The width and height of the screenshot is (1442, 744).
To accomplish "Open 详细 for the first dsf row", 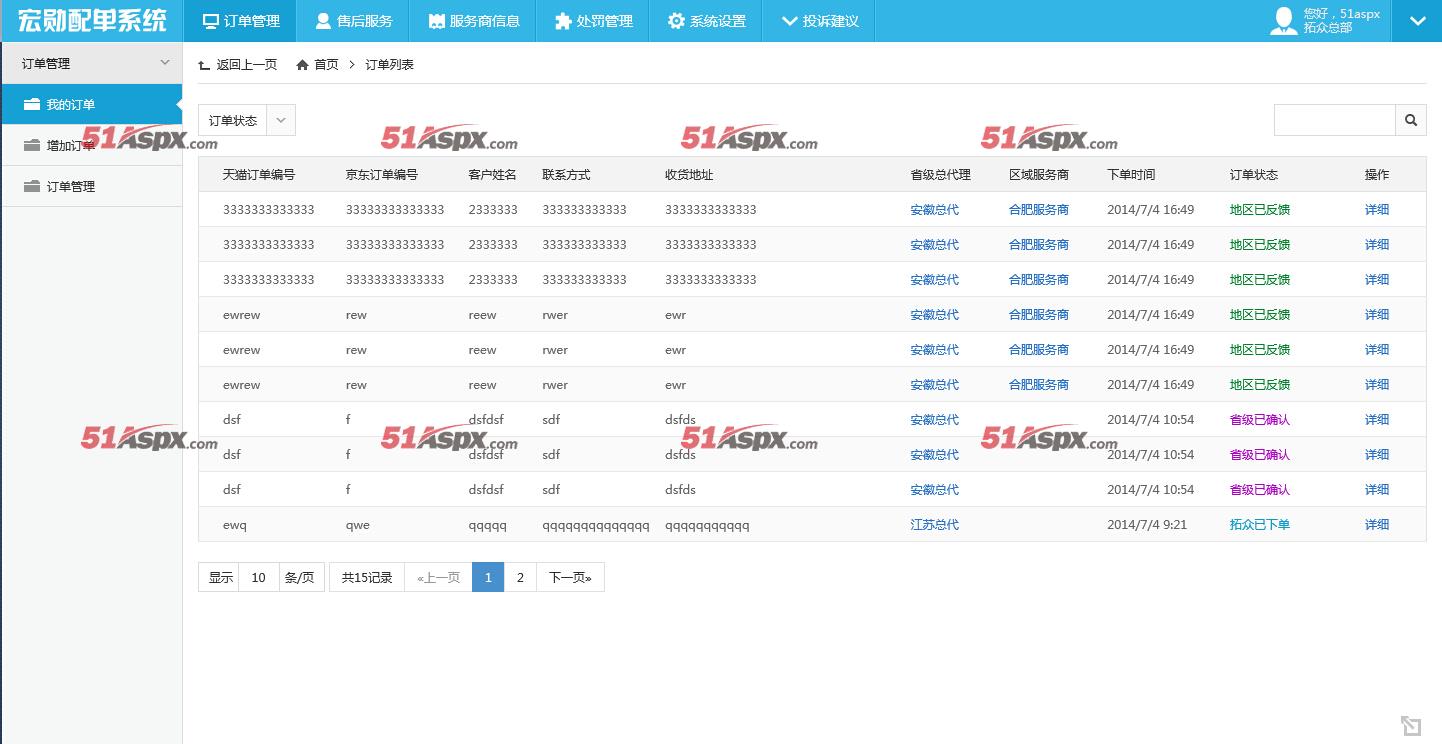I will [1377, 419].
